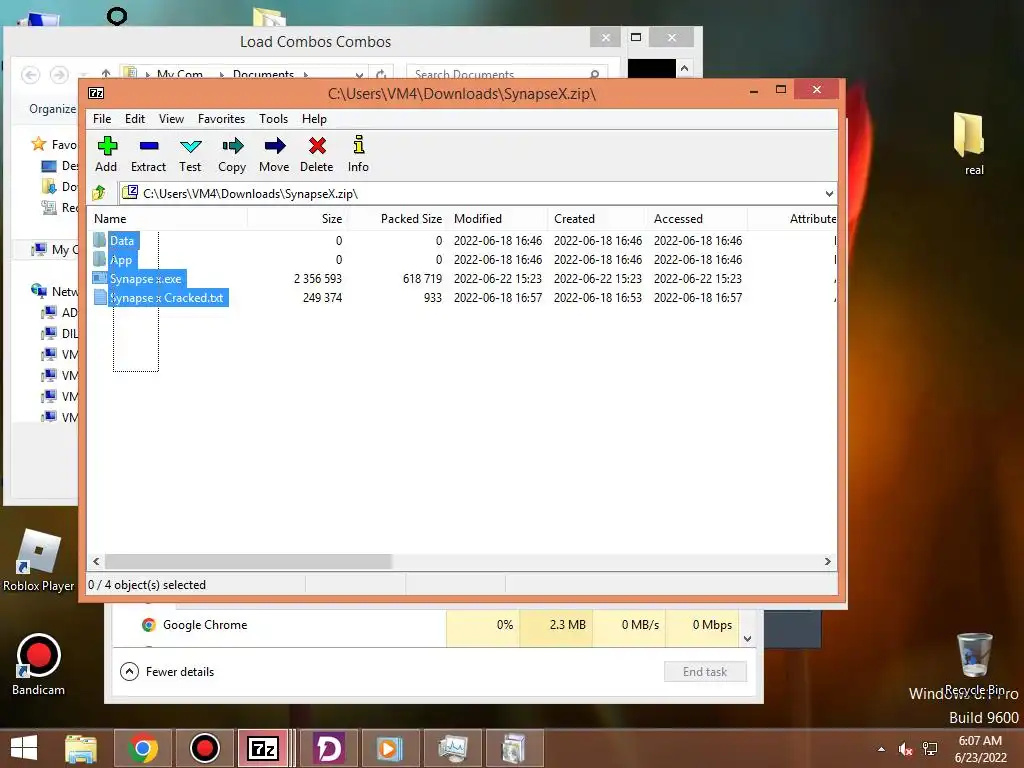Screen dimensions: 1024x768
Task: Click the 7-Zip taskbar icon
Action: pos(263,748)
